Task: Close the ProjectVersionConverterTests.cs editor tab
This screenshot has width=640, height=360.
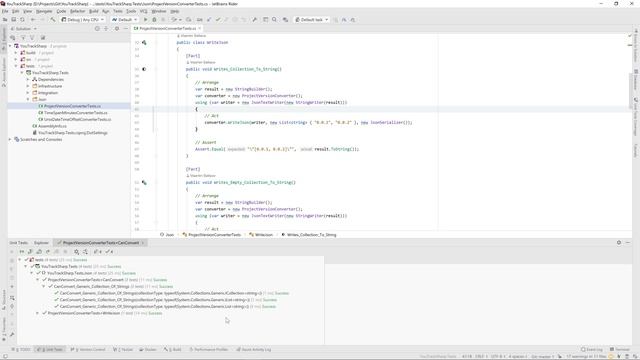Action: 200,29
